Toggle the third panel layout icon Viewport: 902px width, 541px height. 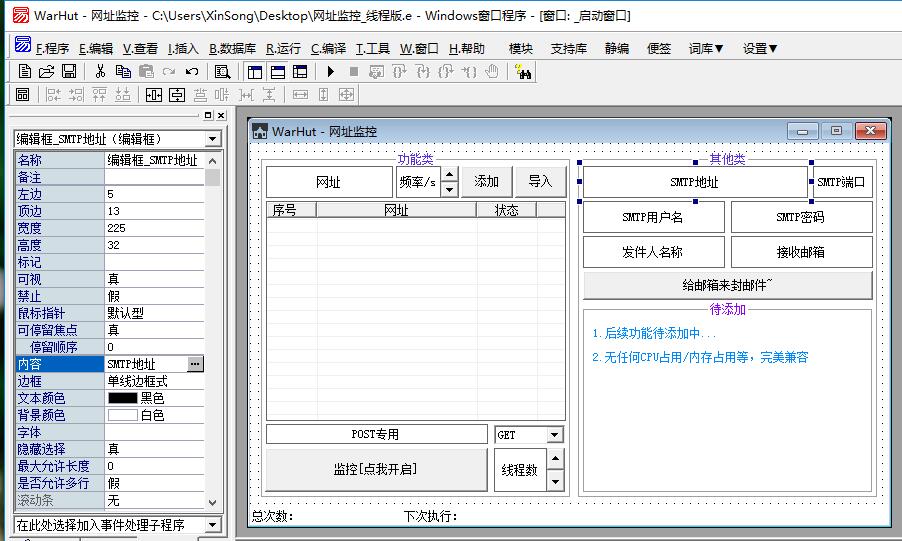300,72
